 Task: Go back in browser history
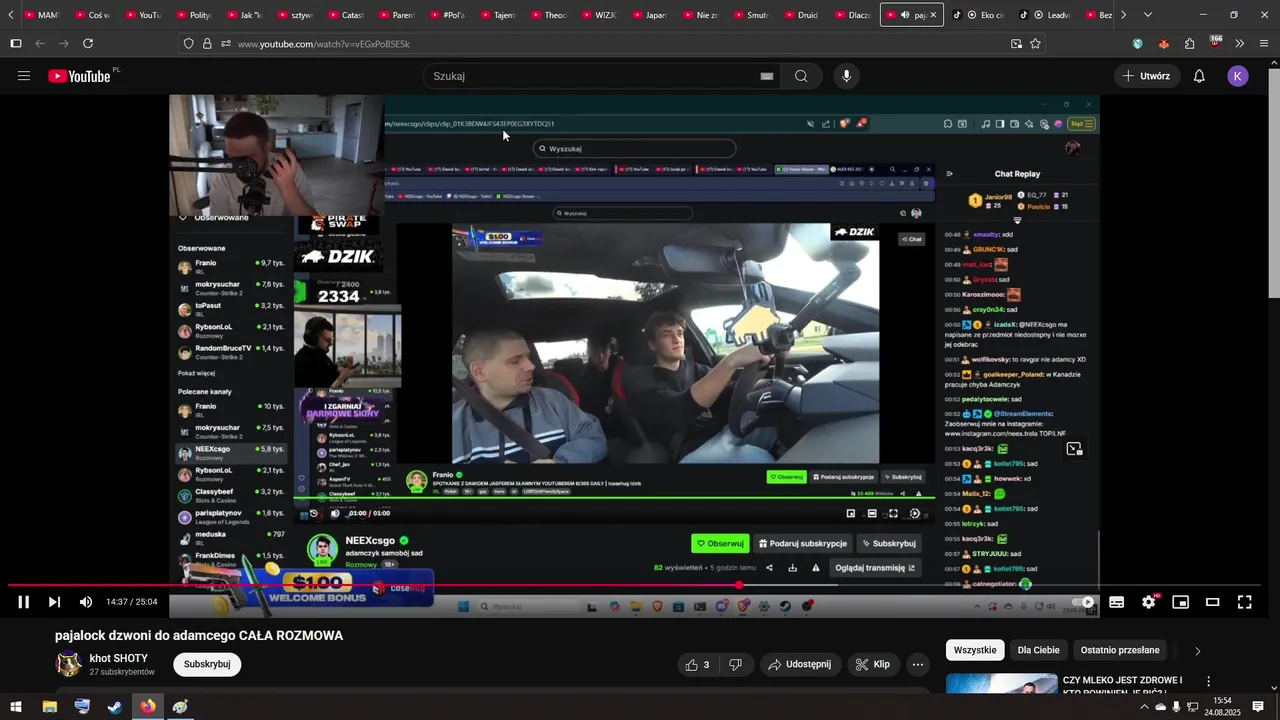pyautogui.click(x=40, y=44)
